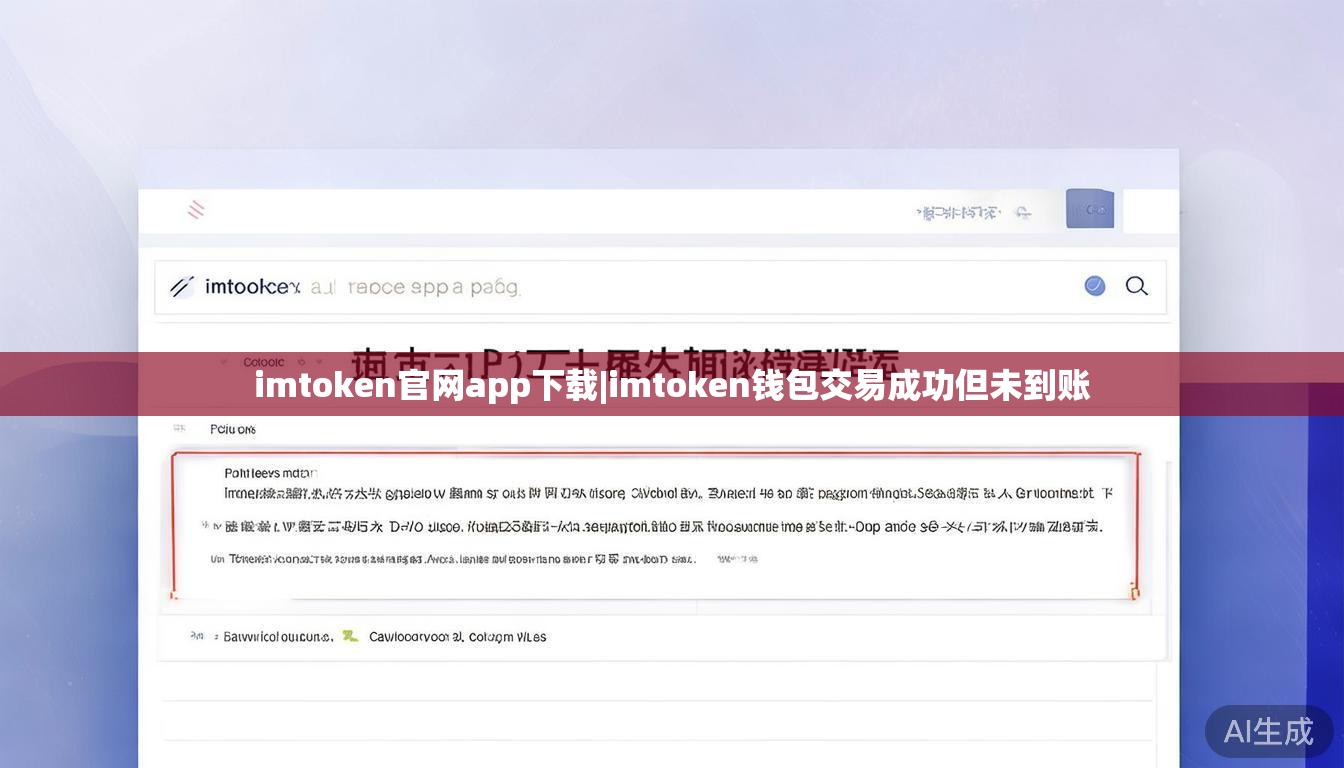1344x768 pixels.
Task: Focus the imtookex search input field
Action: [x=660, y=287]
